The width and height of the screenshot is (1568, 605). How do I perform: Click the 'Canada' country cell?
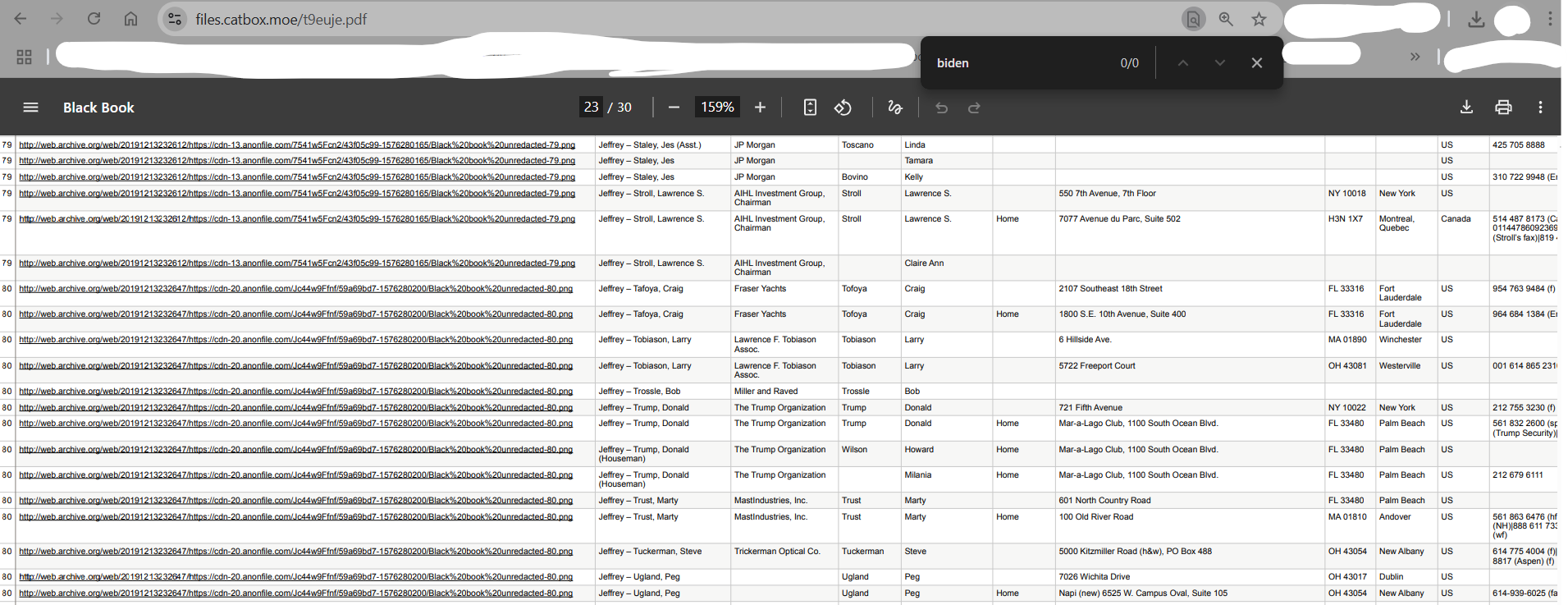click(1456, 219)
